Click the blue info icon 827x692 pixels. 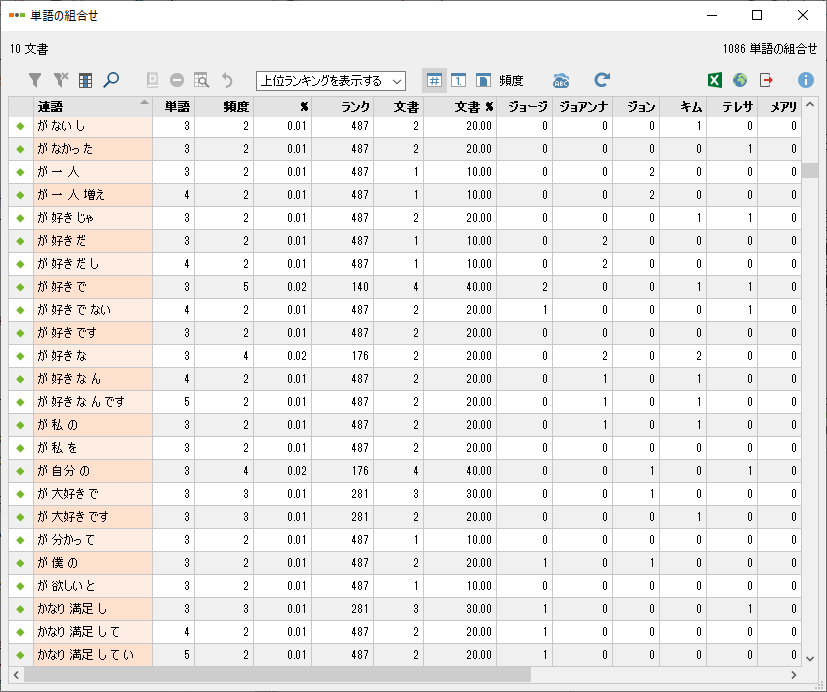coord(805,80)
